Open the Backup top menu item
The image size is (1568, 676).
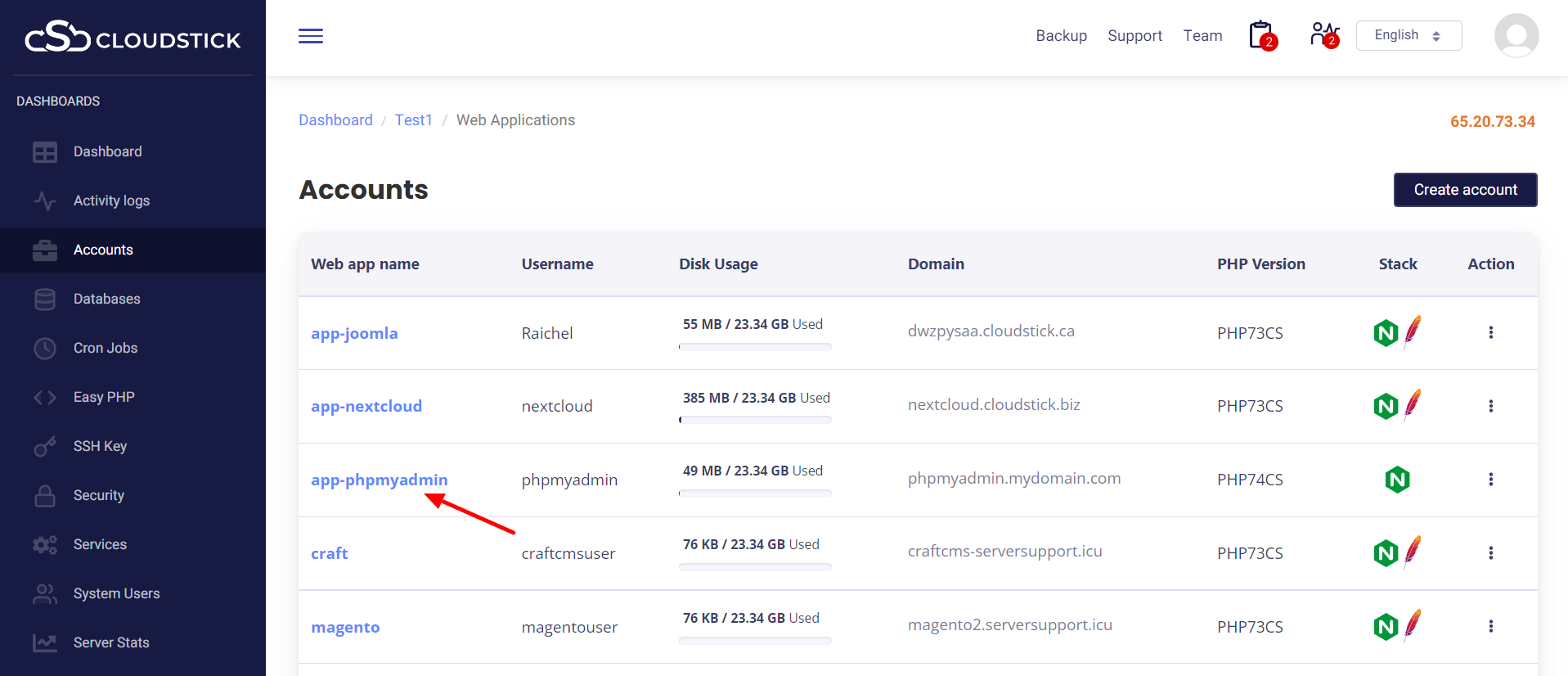[x=1061, y=36]
